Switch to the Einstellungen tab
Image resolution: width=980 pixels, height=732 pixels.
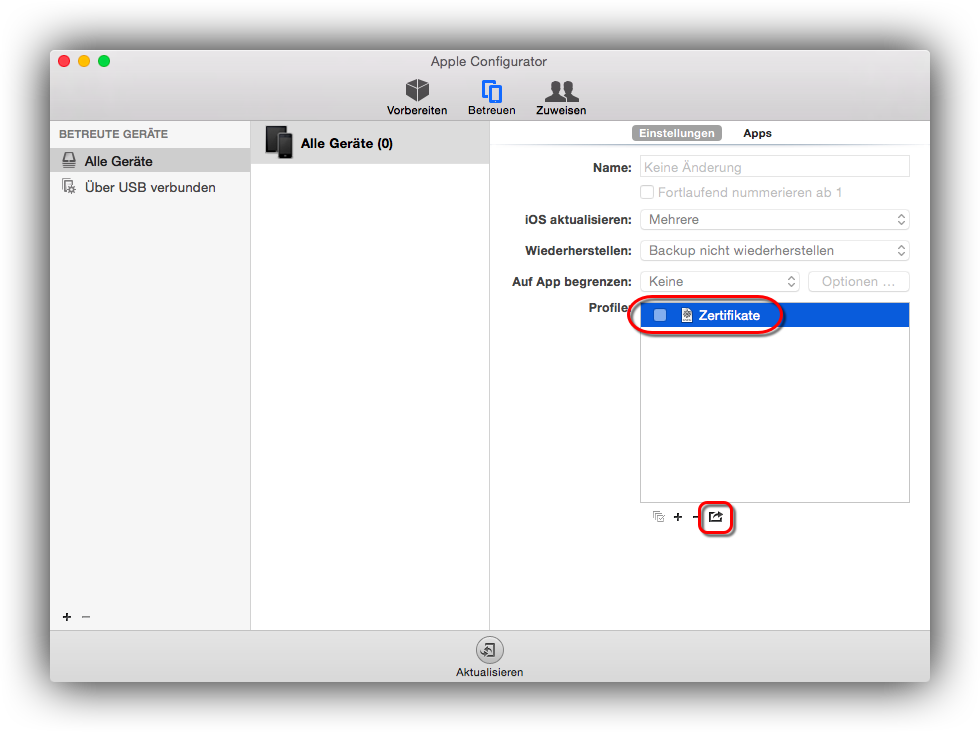point(677,133)
